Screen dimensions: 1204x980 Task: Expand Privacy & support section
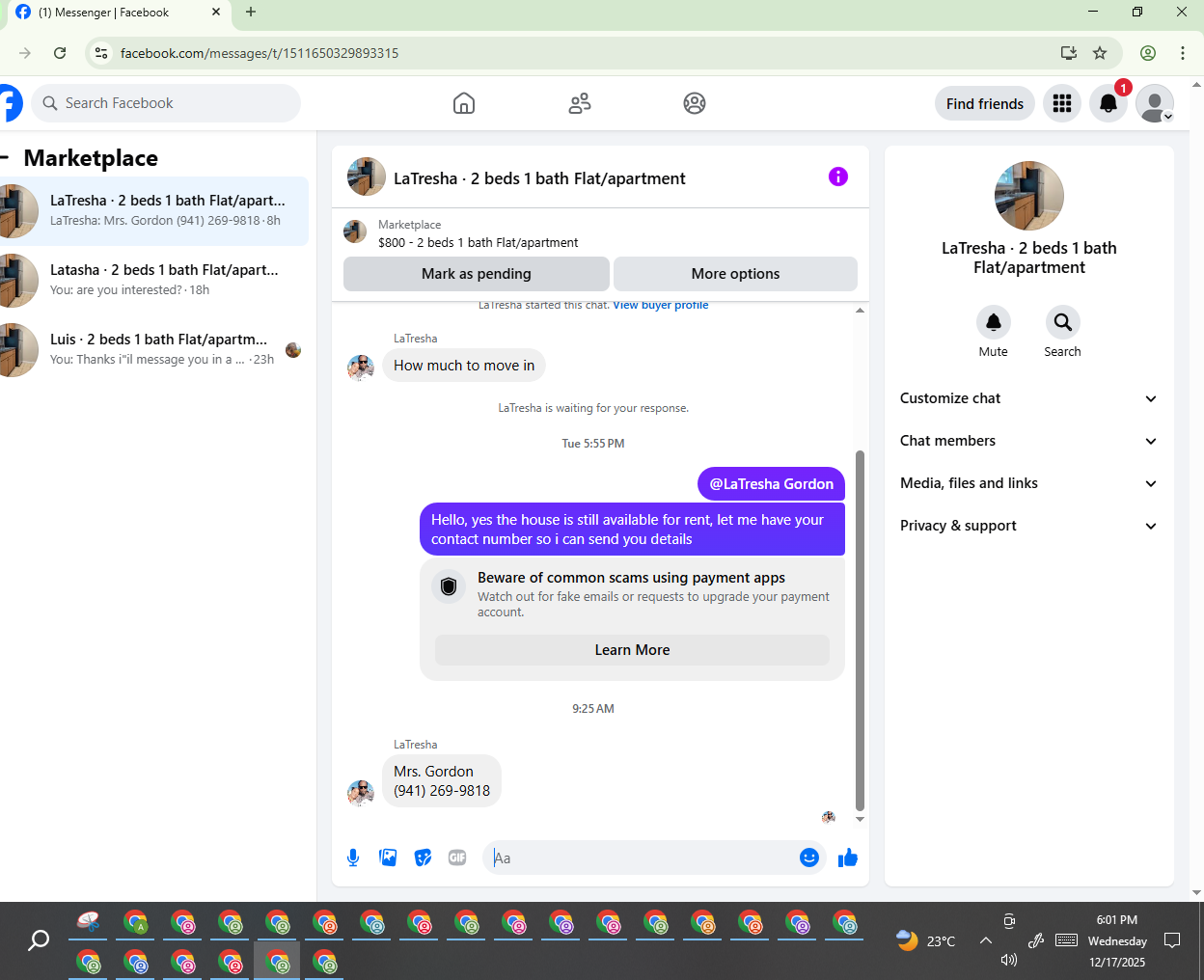click(x=1028, y=526)
